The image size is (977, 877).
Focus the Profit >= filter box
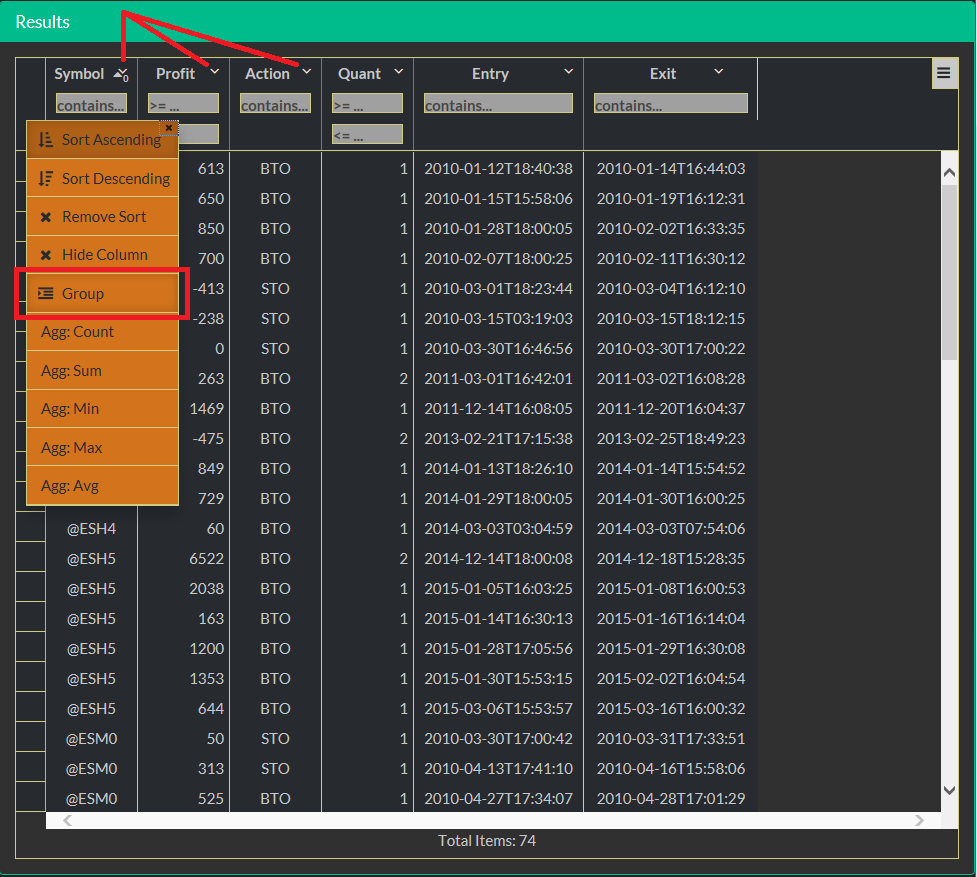click(183, 103)
